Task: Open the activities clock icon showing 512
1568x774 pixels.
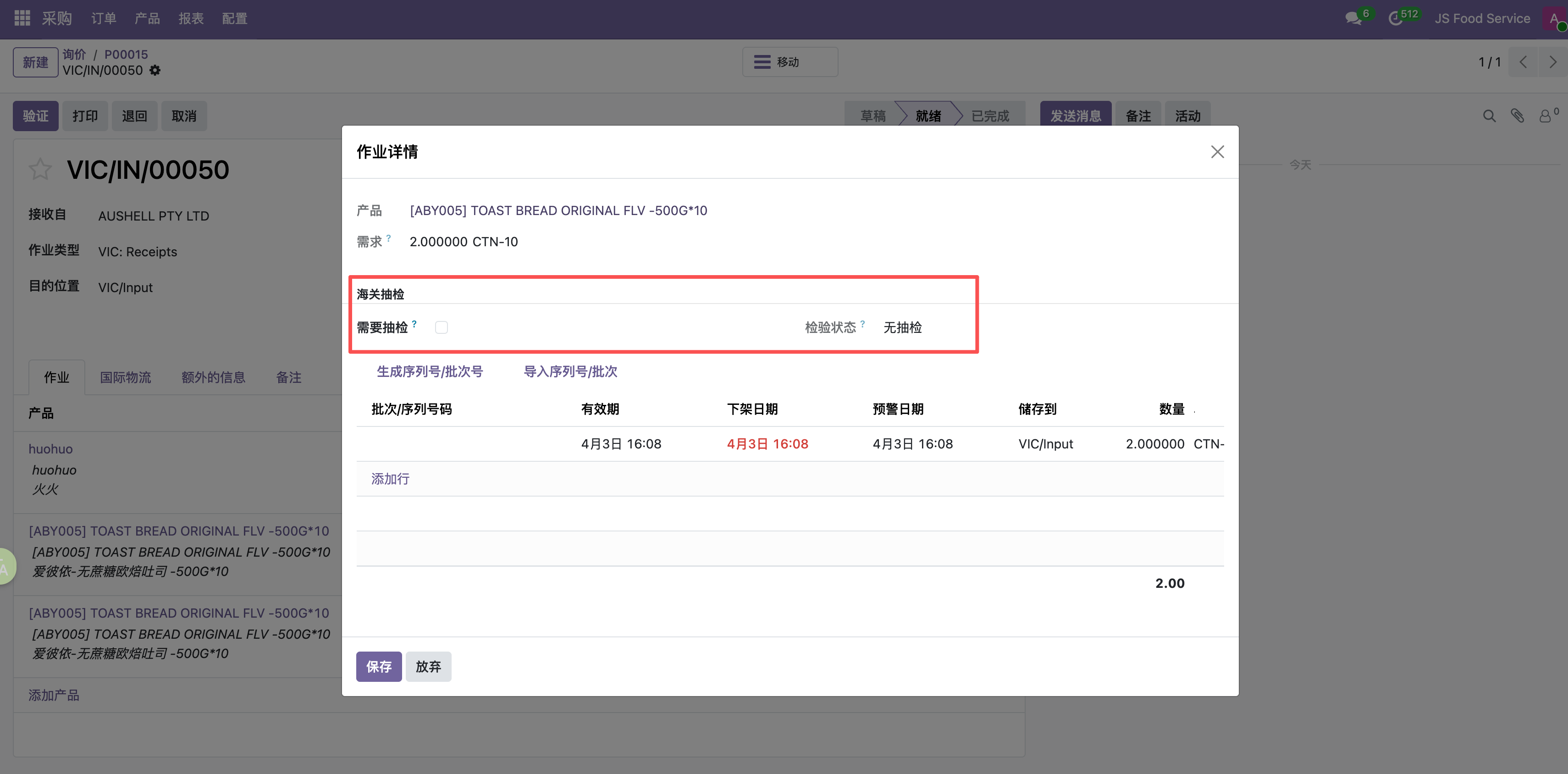Action: [1396, 18]
